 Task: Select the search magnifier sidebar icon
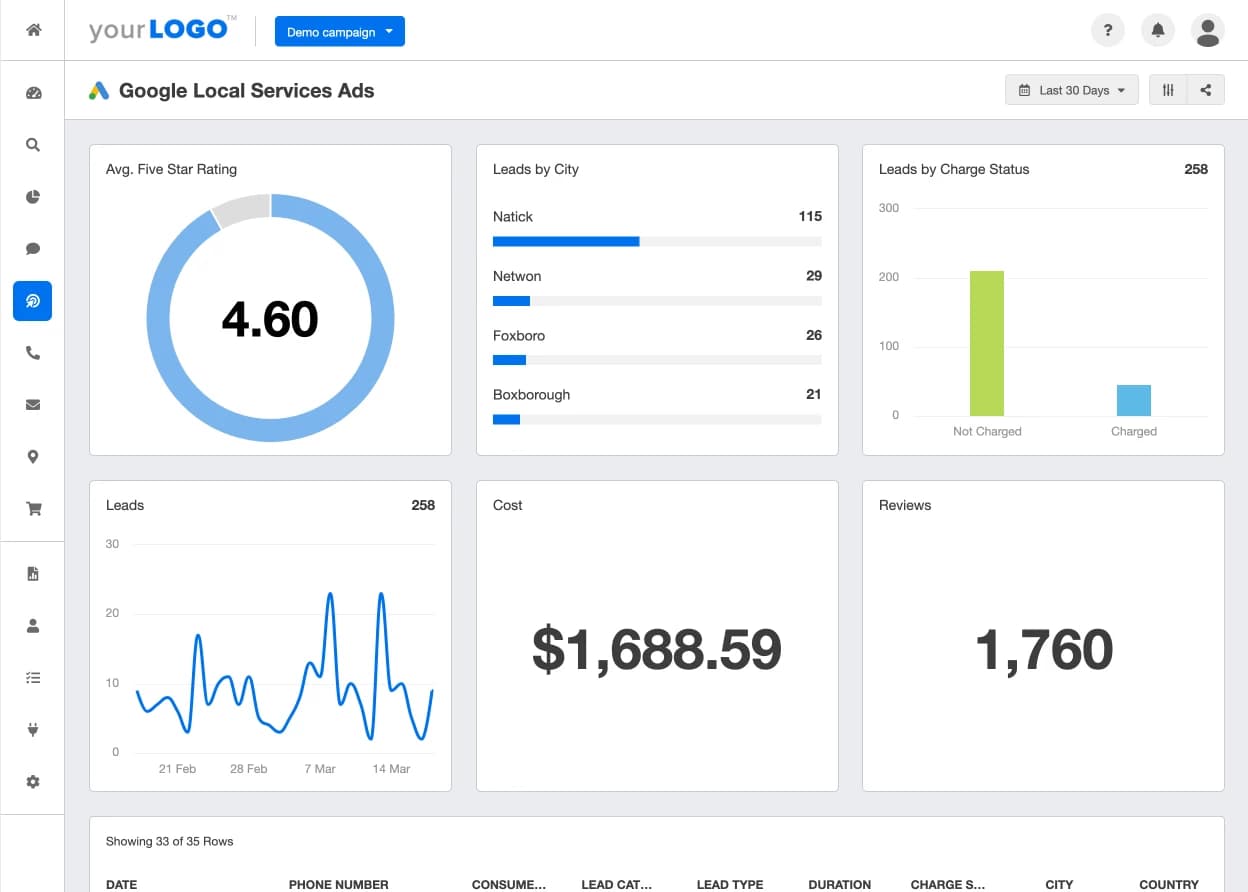(33, 145)
